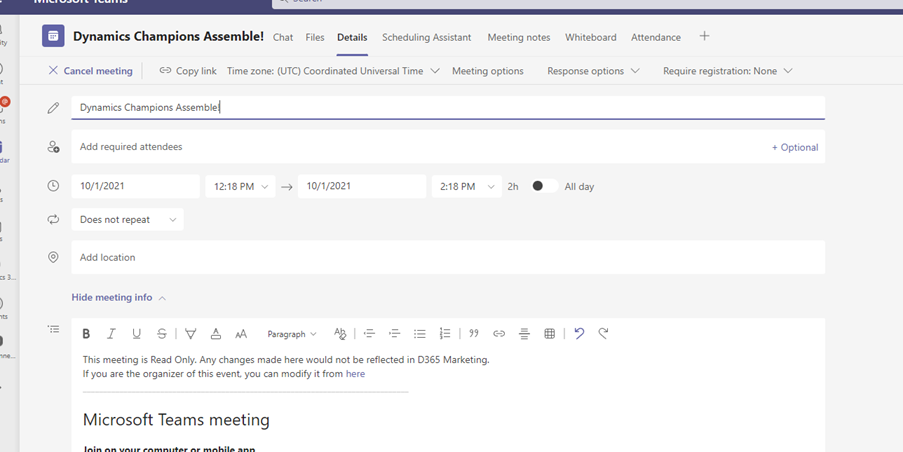The height and width of the screenshot is (452, 903).
Task: Click the meeting calendar icon beside the title
Action: [53, 36]
